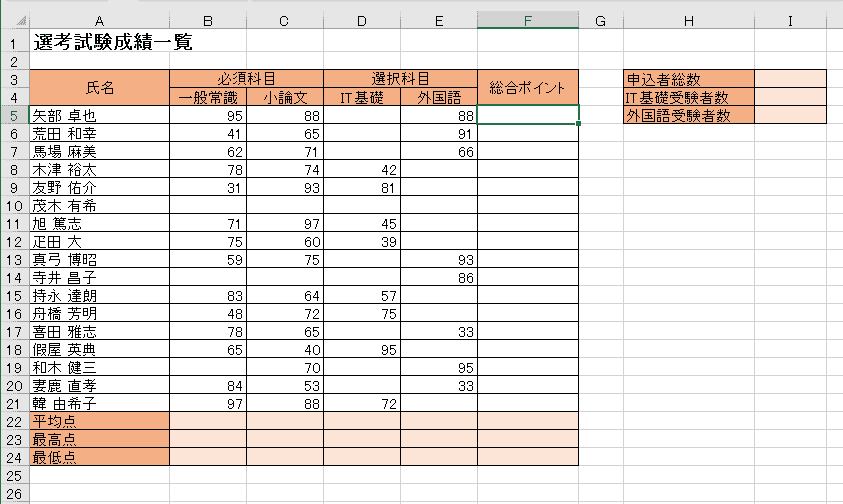Viewport: 843px width, 504px height.
Task: Click name cell 旭 篤志
Action: [99, 223]
